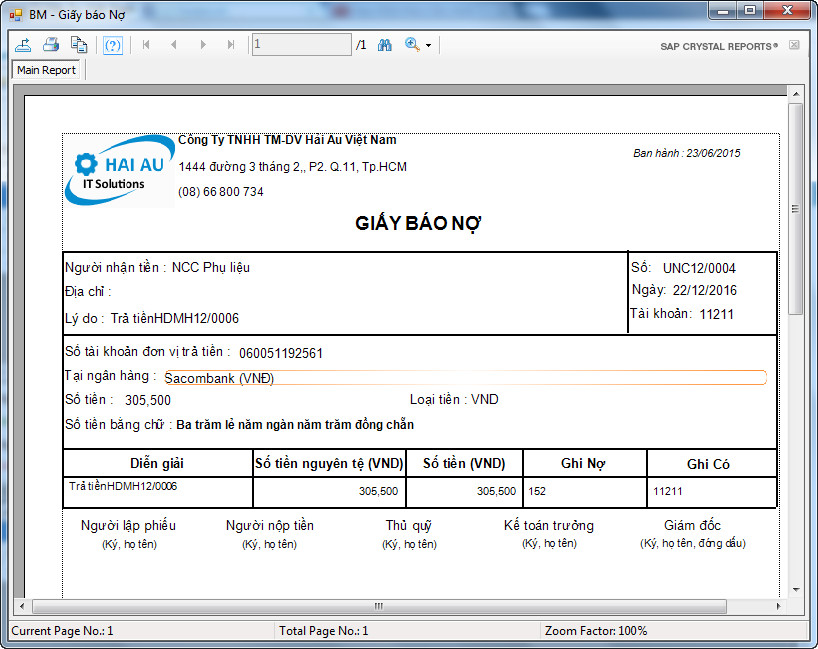Click the Thủ quỹ signature label
818x649 pixels.
pyautogui.click(x=408, y=526)
